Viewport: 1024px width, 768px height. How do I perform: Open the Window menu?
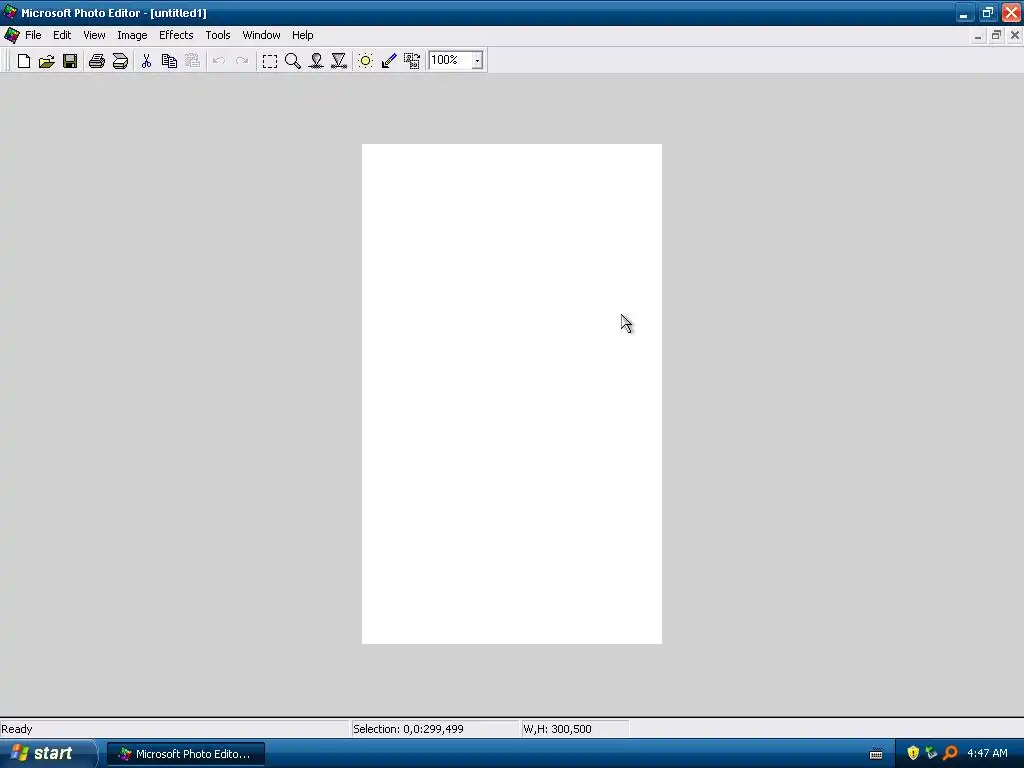(261, 35)
